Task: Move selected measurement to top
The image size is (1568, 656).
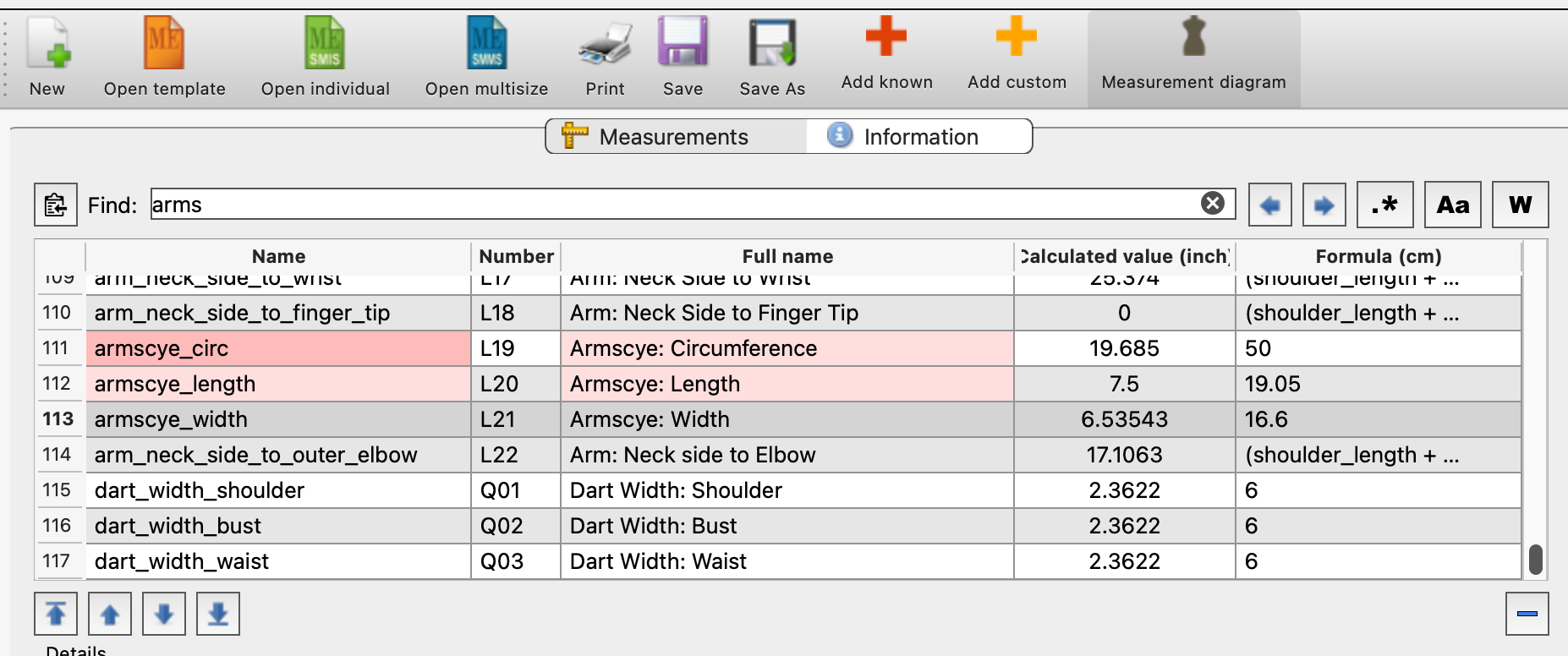Action: pyautogui.click(x=56, y=614)
